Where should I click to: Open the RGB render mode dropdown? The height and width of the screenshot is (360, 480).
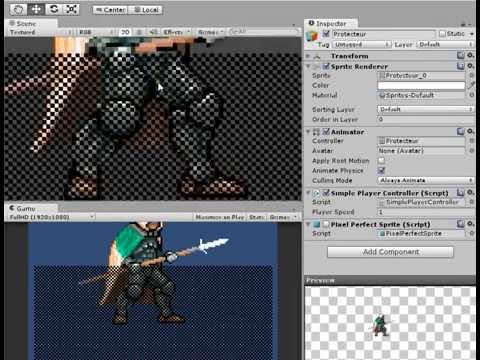click(x=97, y=32)
